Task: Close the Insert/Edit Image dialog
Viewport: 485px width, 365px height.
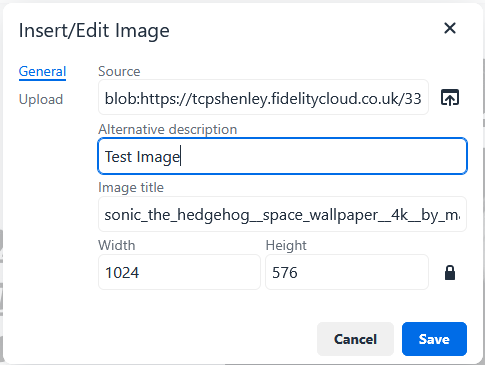Action: click(x=450, y=28)
